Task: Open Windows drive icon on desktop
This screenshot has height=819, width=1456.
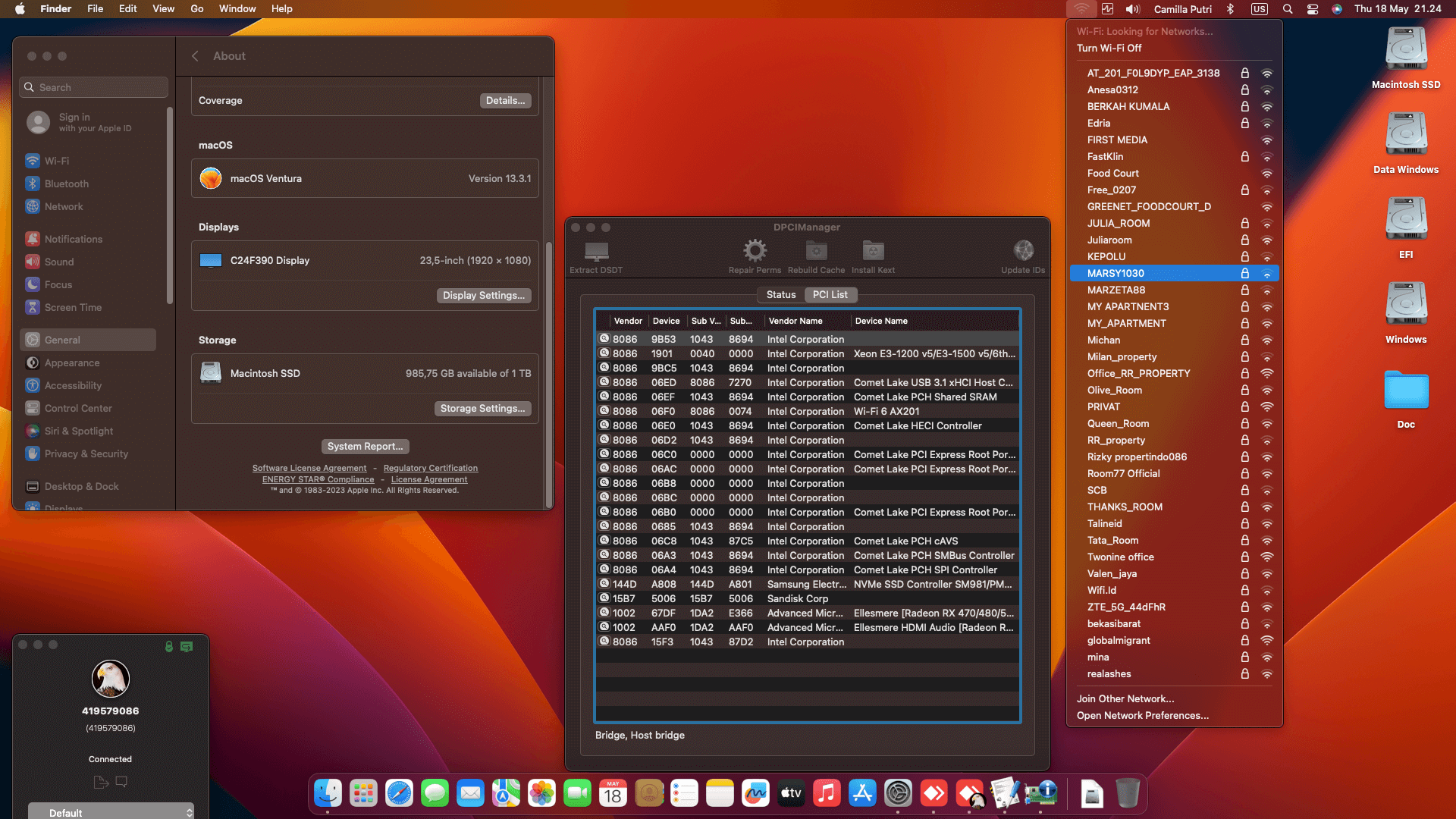Action: 1406,313
